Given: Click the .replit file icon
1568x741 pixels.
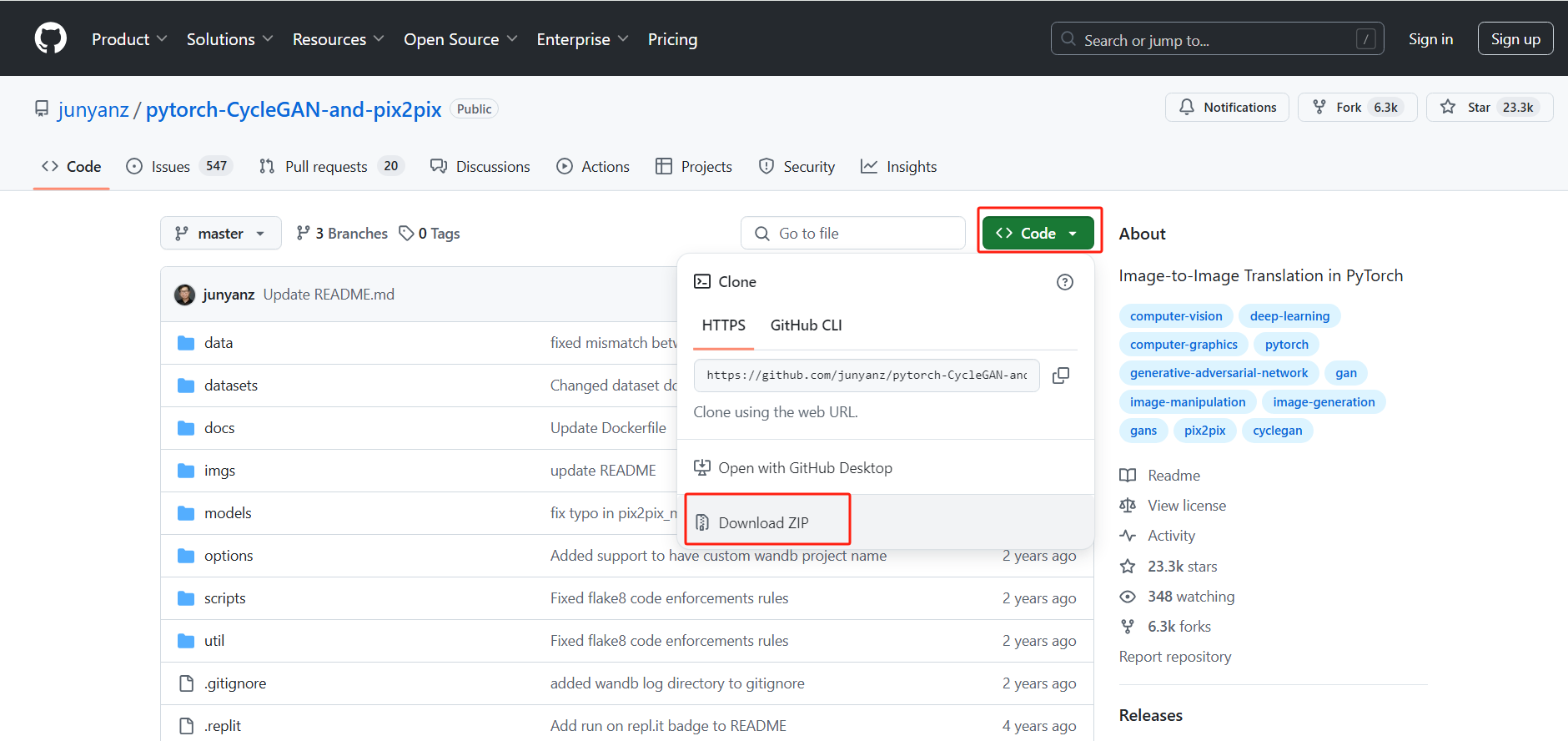Looking at the screenshot, I should pos(187,726).
